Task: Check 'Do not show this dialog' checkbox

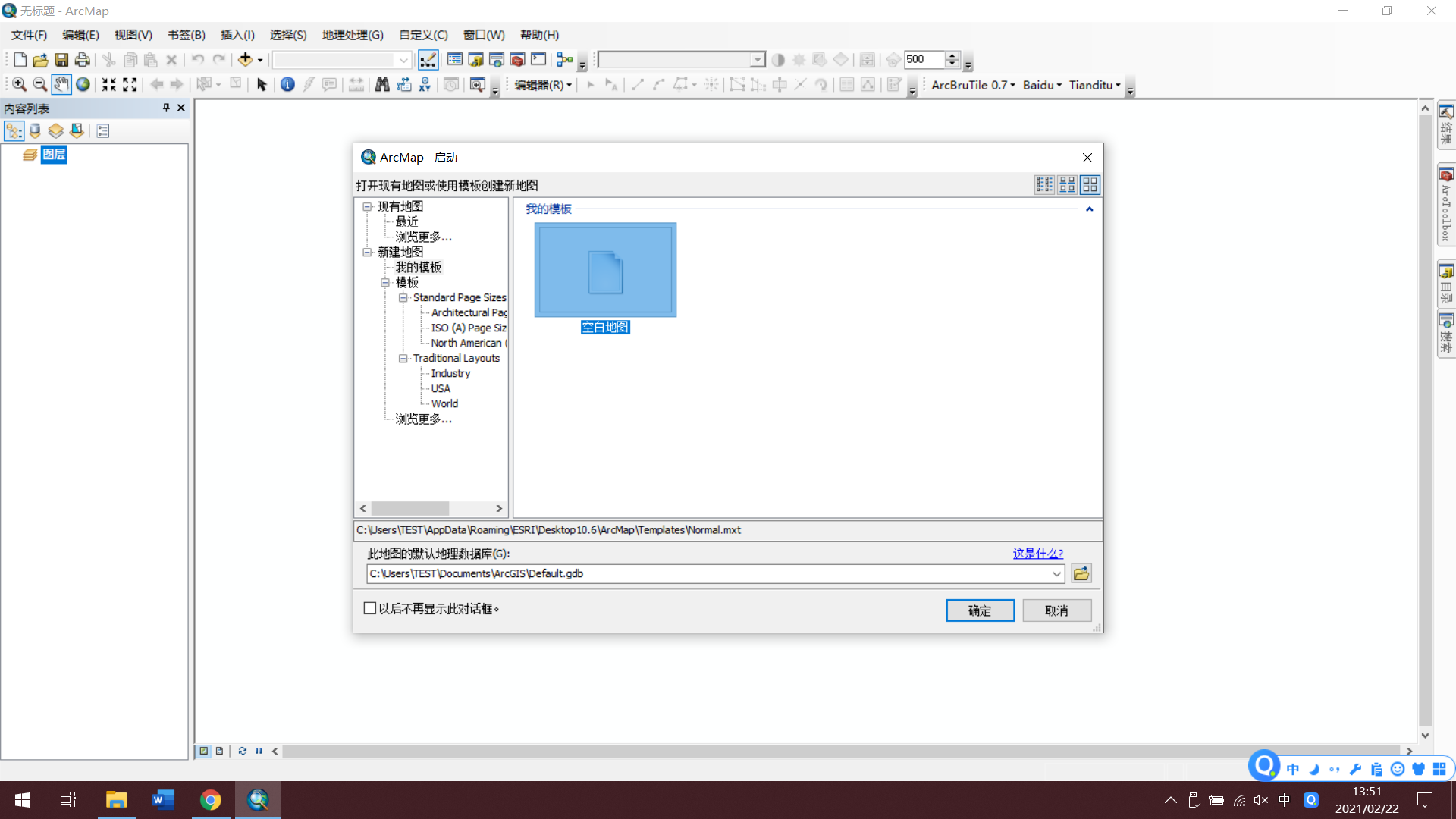Action: (370, 609)
